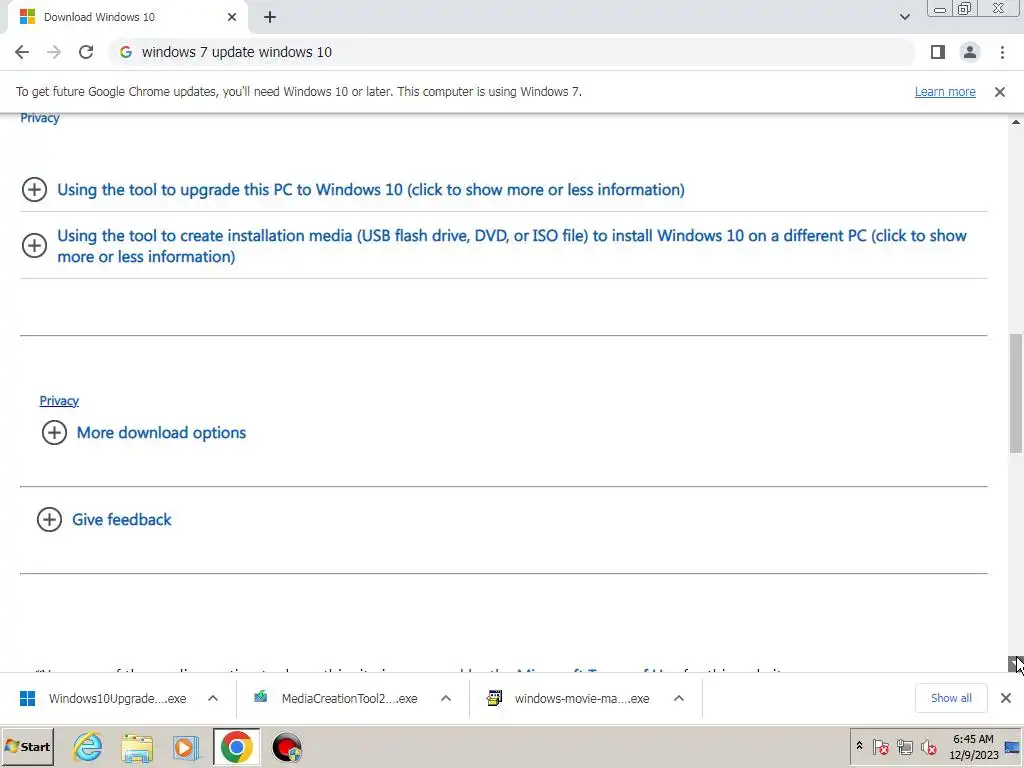Open Privacy link above More download options
The width and height of the screenshot is (1024, 768).
(x=59, y=401)
